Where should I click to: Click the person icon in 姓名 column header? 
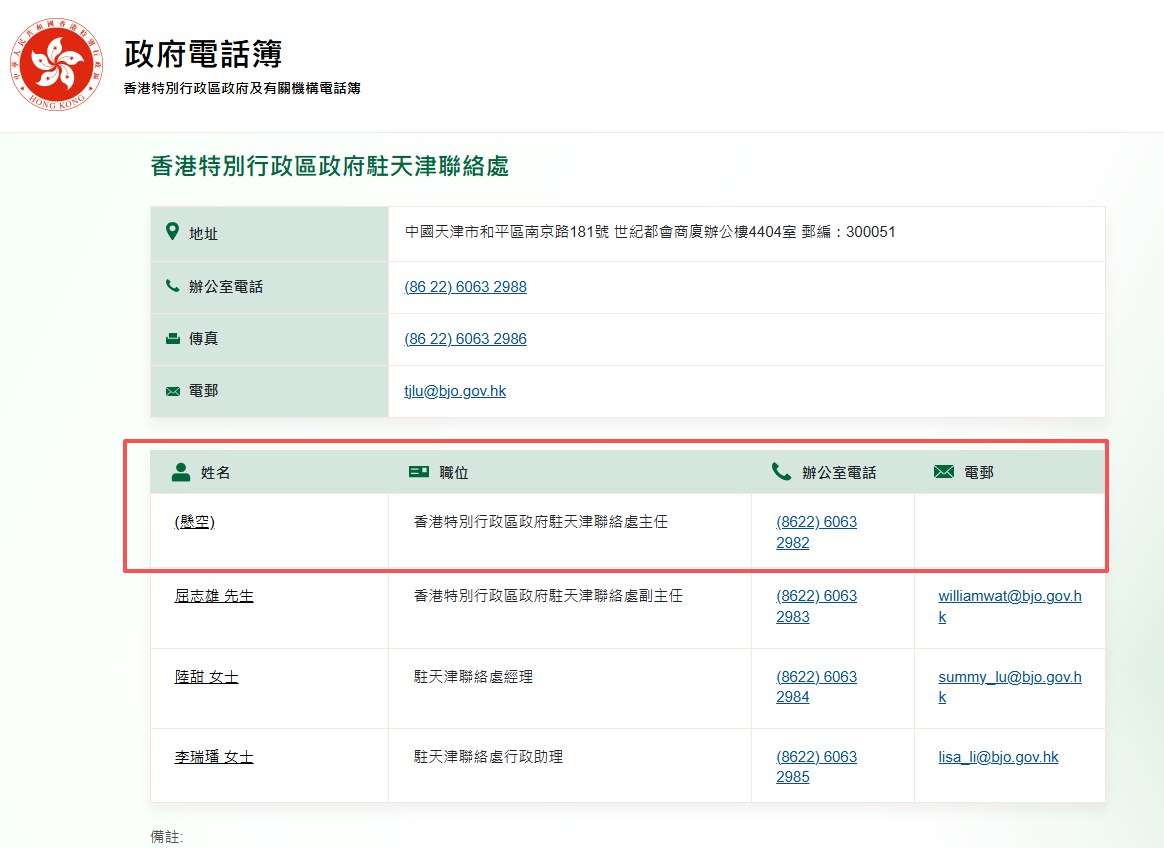click(x=180, y=472)
